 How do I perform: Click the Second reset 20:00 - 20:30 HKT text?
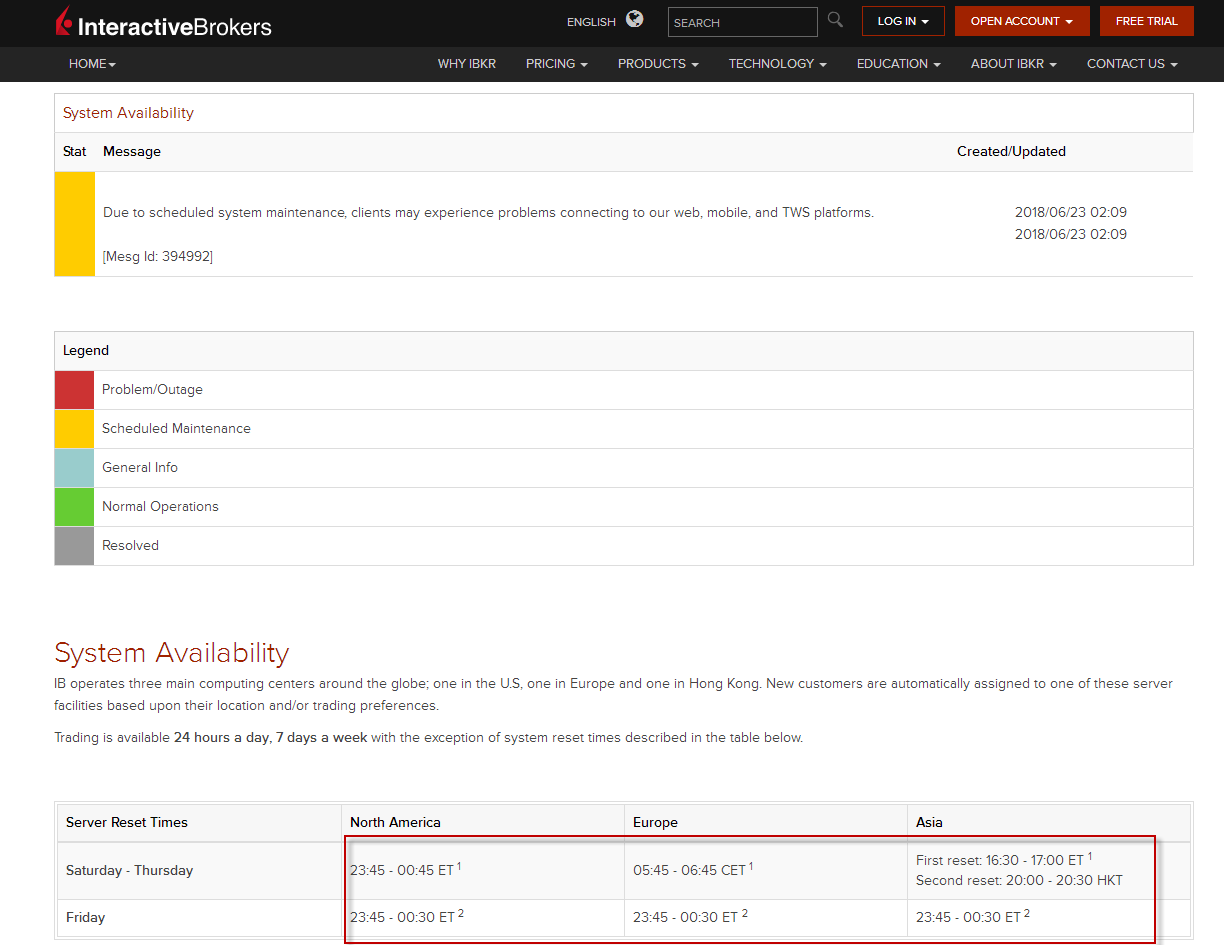tap(1019, 881)
